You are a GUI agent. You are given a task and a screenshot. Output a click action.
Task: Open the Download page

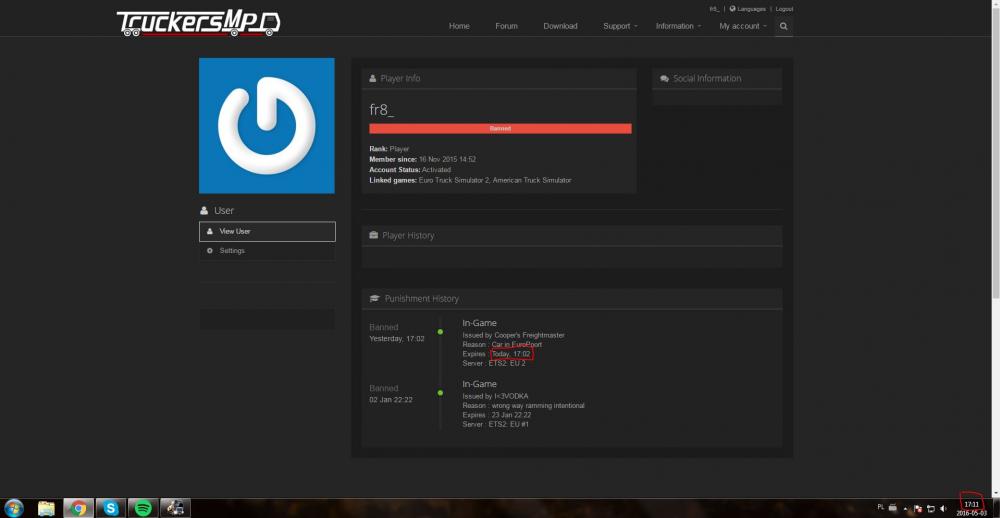click(x=560, y=26)
